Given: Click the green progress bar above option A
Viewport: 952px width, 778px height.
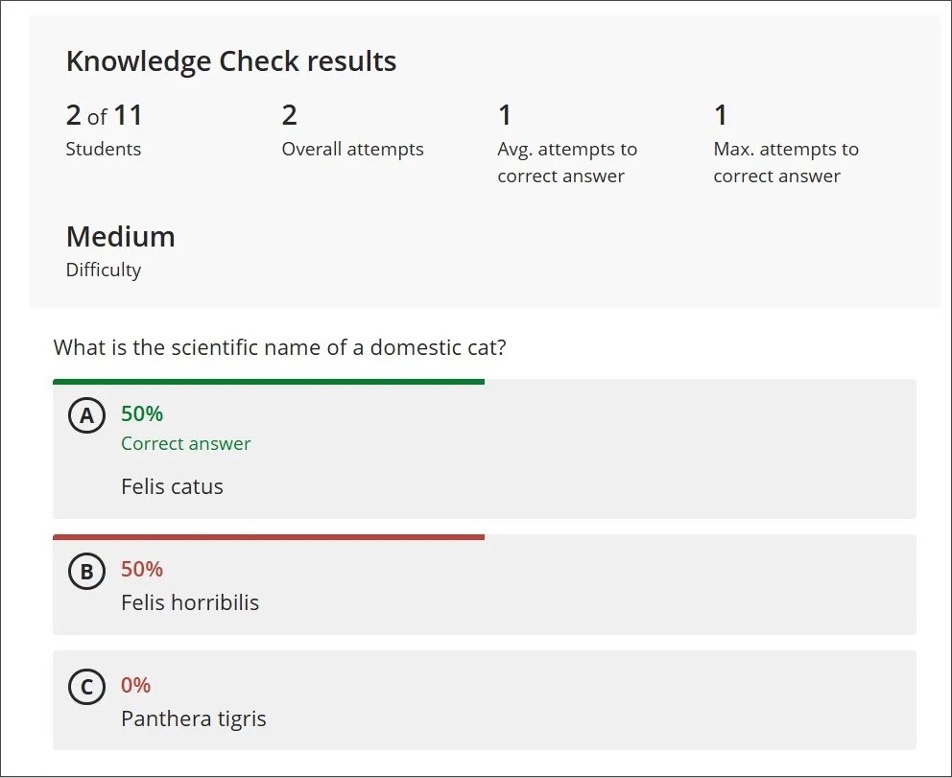Looking at the screenshot, I should point(268,380).
